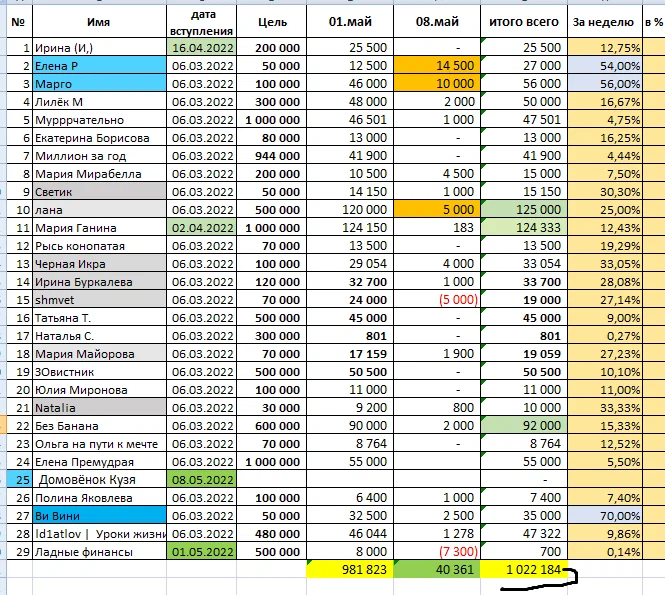The height and width of the screenshot is (595, 665).
Task: Select the 'итого всего' header cell
Action: 524,22
